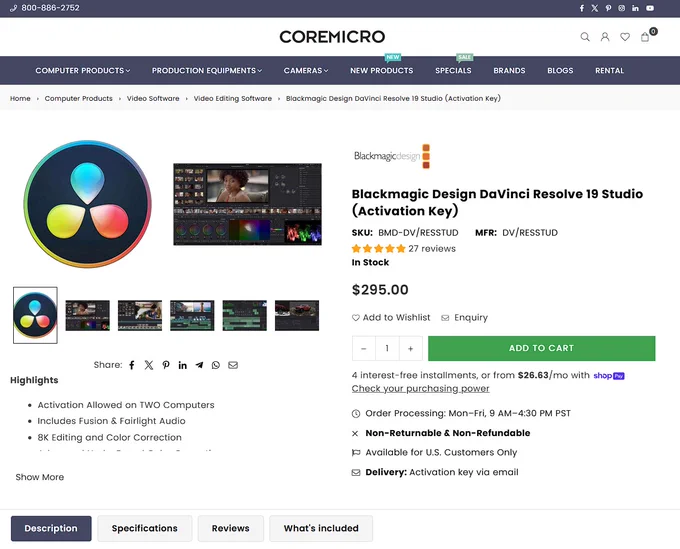Open Instagram profile in top bar

pos(621,8)
